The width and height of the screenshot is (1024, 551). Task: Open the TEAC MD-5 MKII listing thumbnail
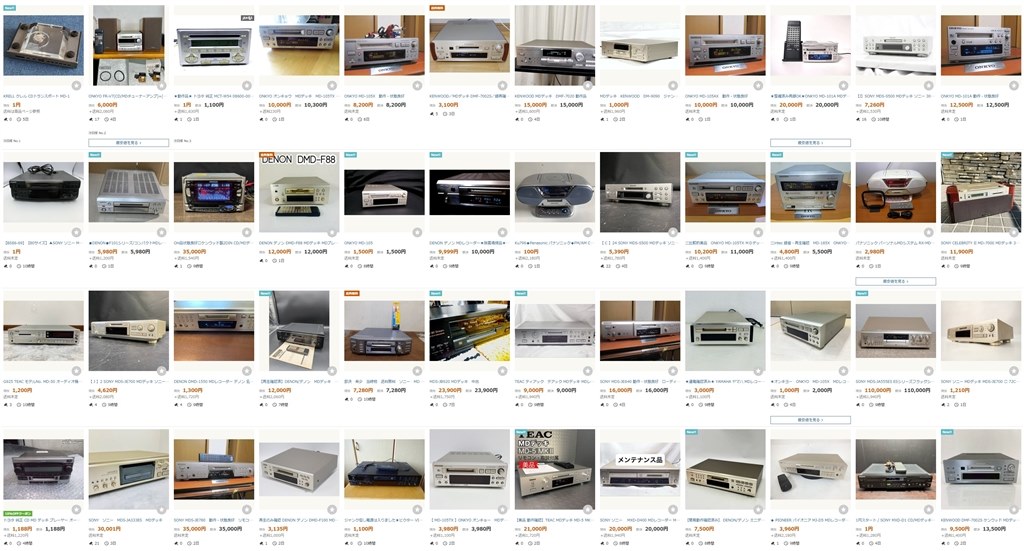pos(554,469)
